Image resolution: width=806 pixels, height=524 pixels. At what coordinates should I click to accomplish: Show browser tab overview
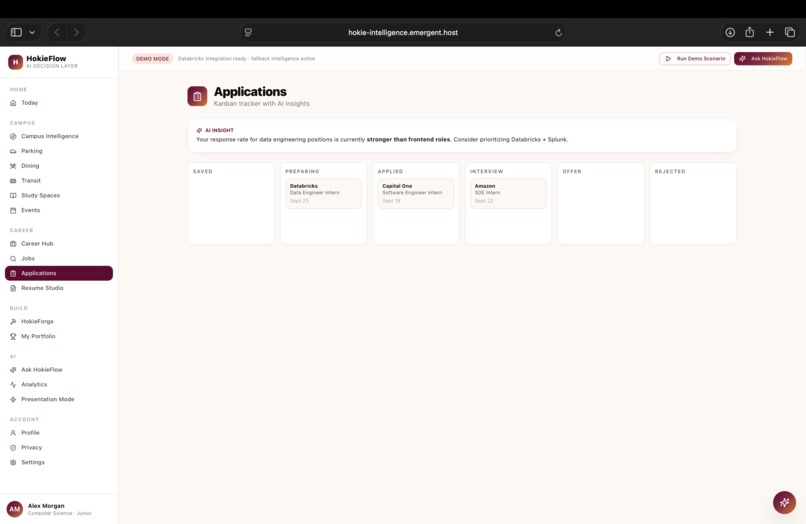(790, 32)
